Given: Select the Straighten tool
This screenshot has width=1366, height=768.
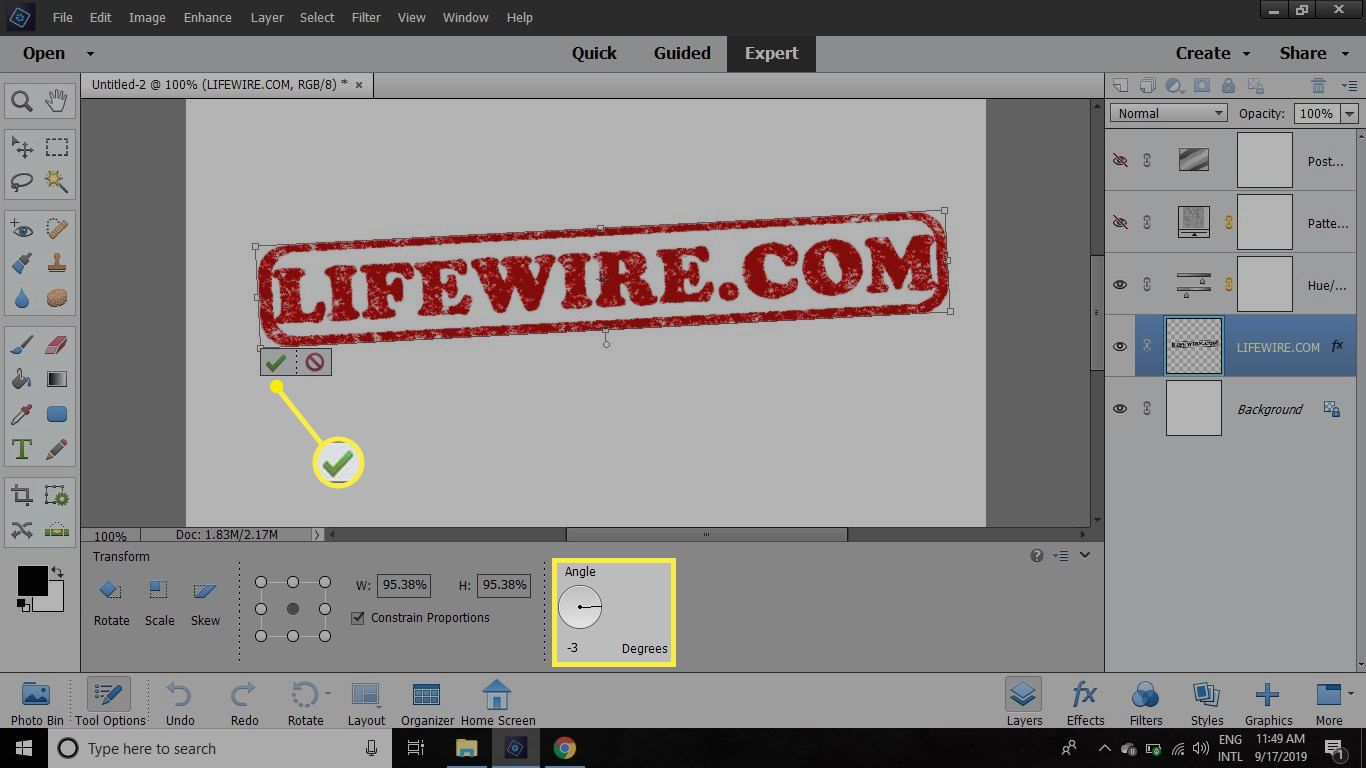Looking at the screenshot, I should pyautogui.click(x=57, y=530).
